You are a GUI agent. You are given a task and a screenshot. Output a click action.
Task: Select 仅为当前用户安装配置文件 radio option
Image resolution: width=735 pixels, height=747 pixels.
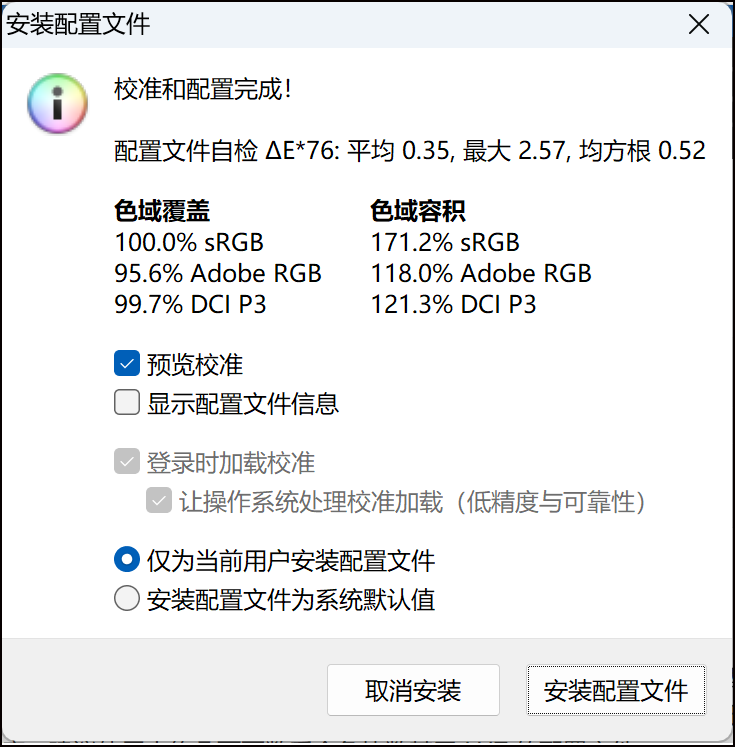click(127, 560)
